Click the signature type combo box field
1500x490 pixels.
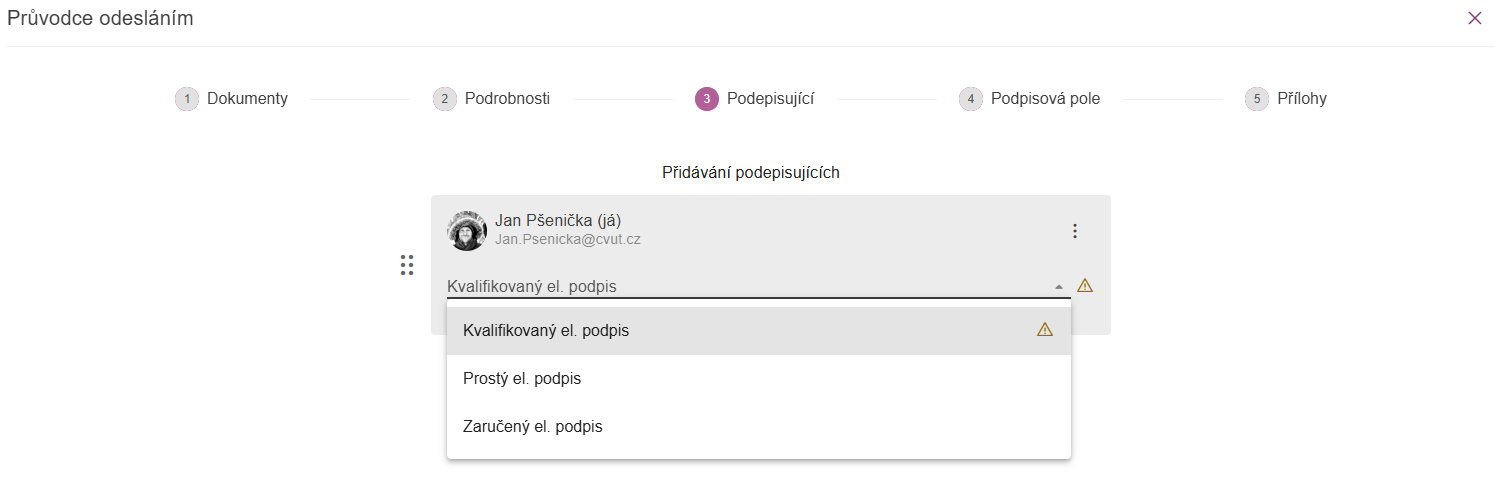tap(740, 286)
